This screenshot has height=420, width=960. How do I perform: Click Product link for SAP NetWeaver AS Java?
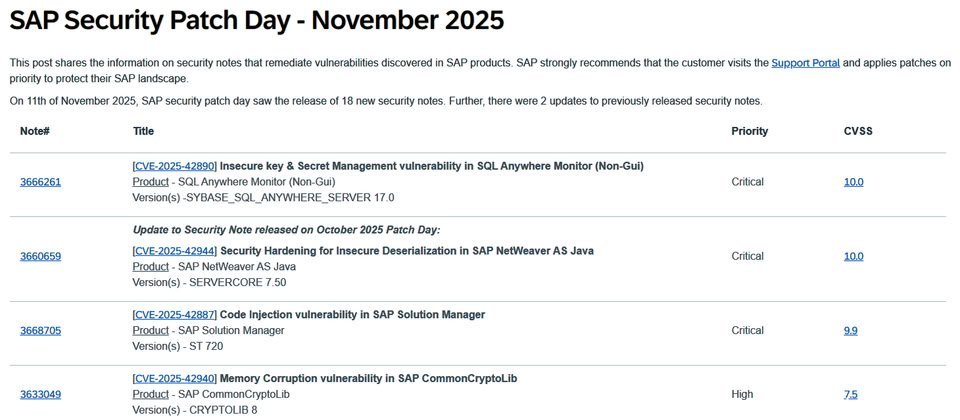[x=150, y=267]
